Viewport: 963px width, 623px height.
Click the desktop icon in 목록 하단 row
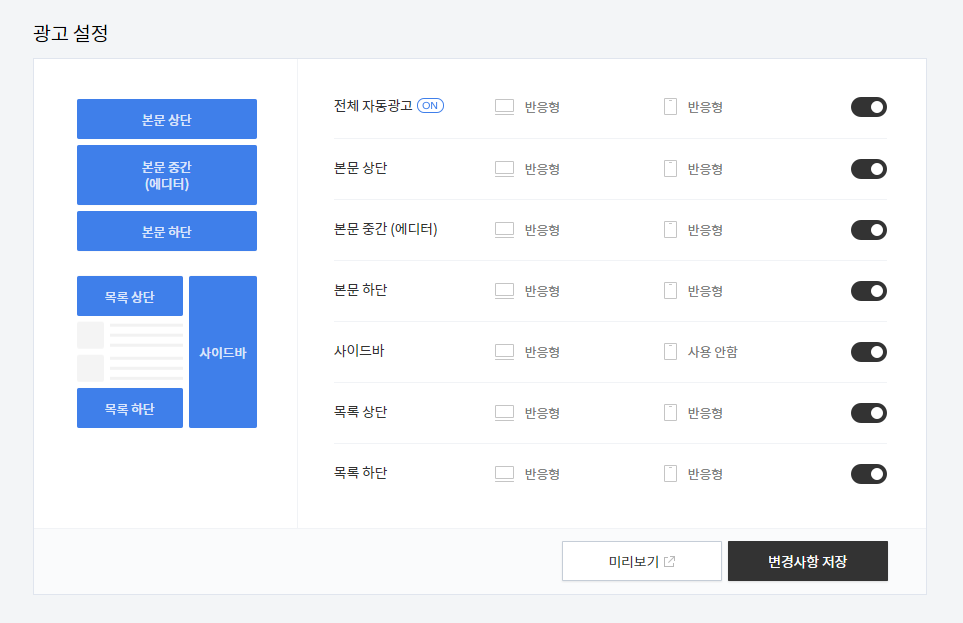(504, 474)
